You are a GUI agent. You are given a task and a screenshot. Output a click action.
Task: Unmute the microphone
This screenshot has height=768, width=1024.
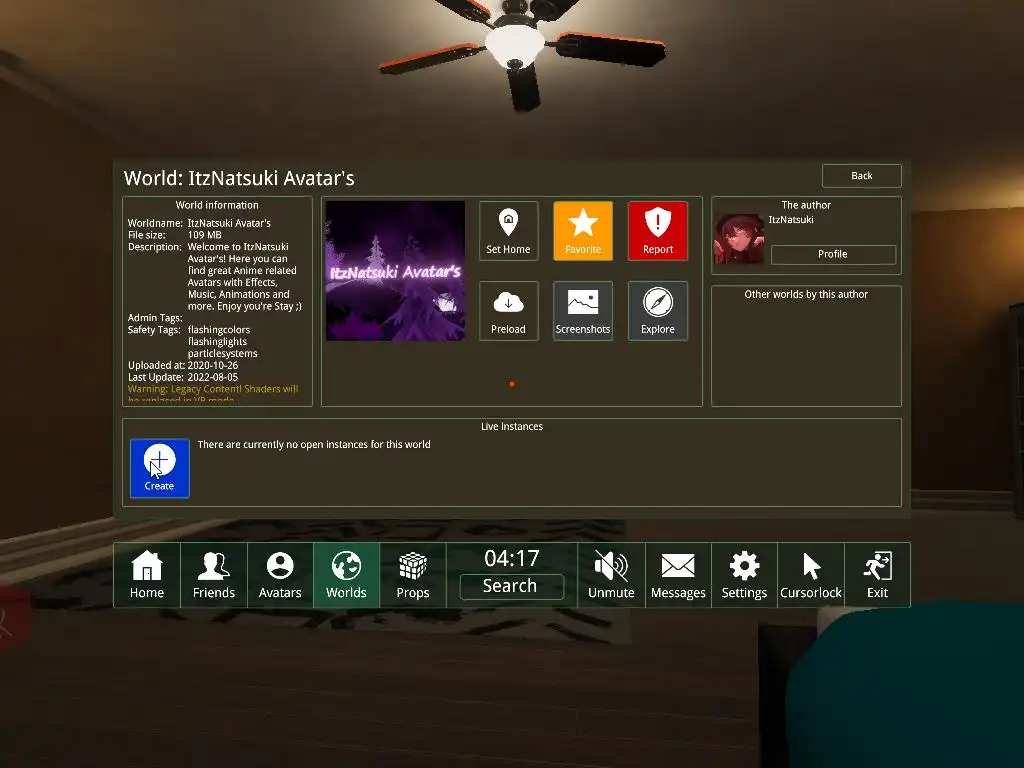pos(611,575)
